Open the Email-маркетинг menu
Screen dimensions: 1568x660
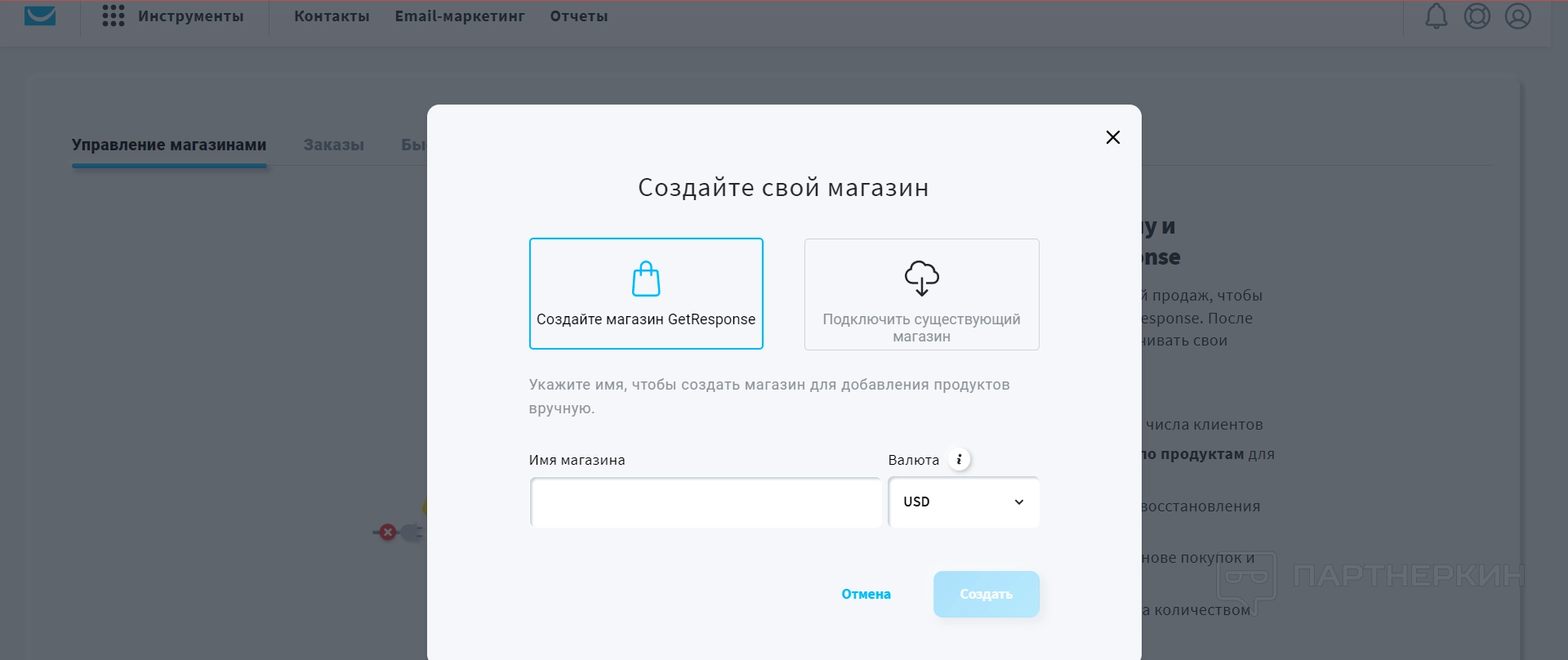click(460, 16)
